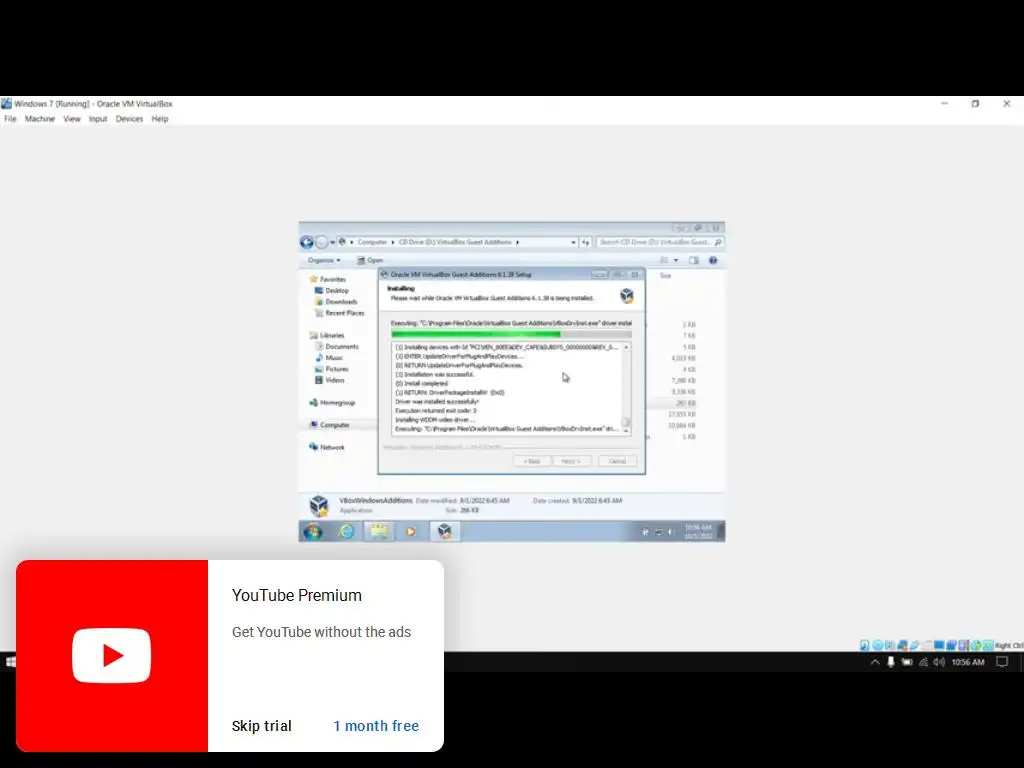Click the display settings status bar icon
Image resolution: width=1024 pixels, height=768 pixels.
click(940, 645)
